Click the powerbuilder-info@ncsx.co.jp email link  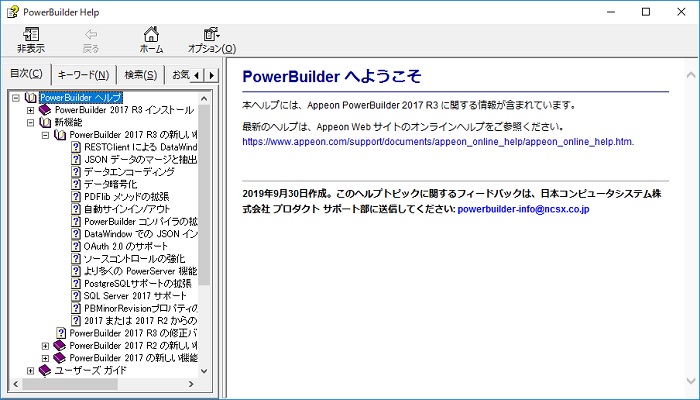click(523, 209)
